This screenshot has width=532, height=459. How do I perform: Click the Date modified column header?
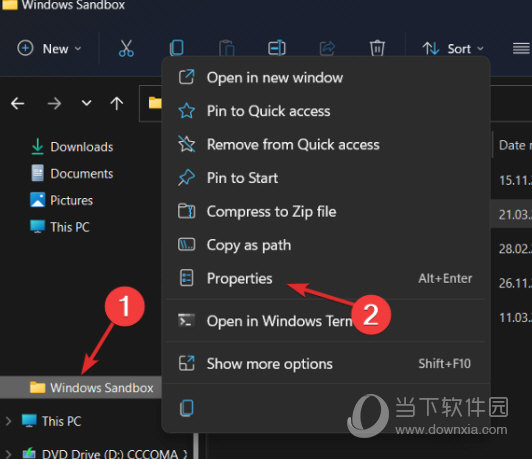514,145
